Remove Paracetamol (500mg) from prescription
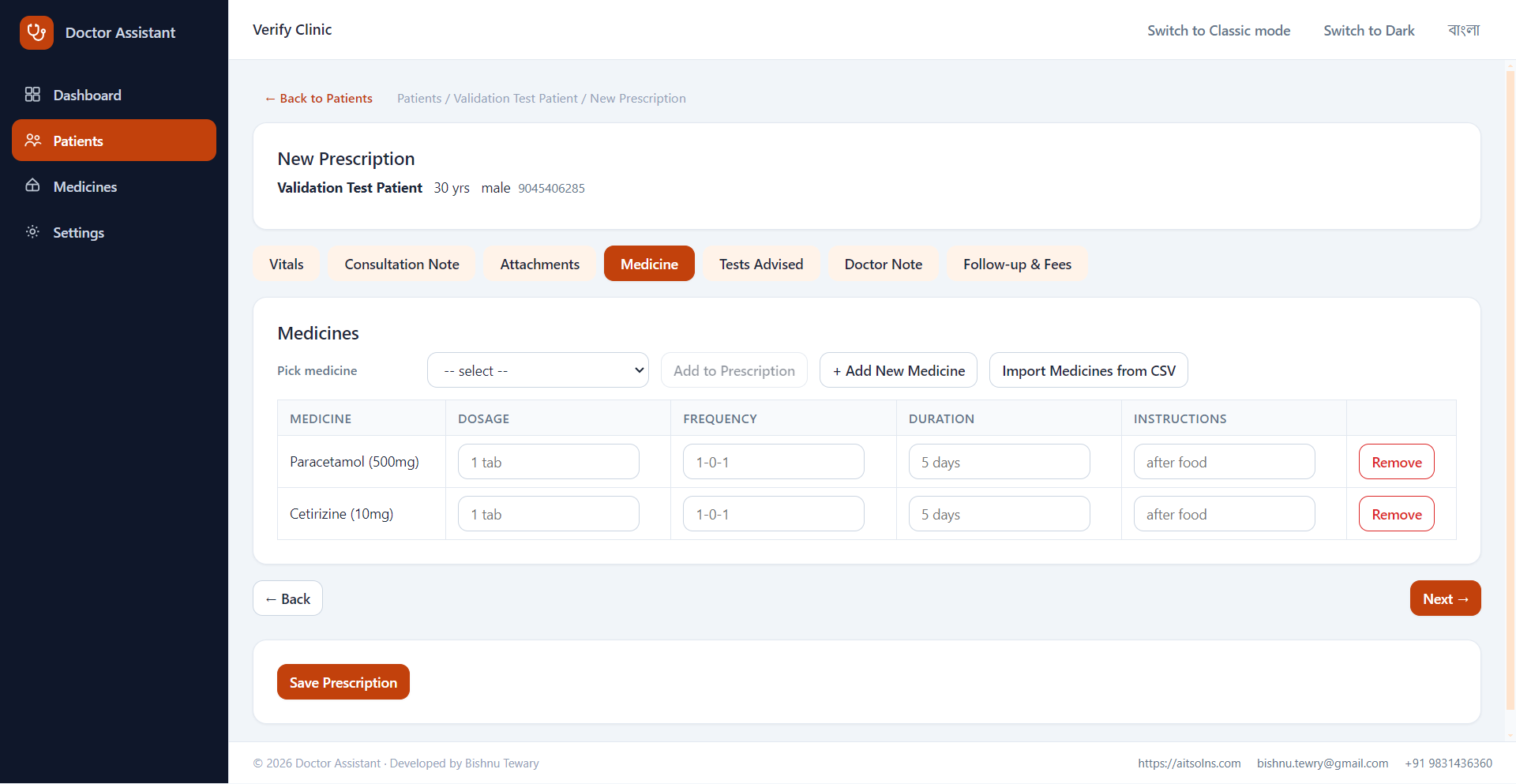The width and height of the screenshot is (1516, 784). 1397,462
